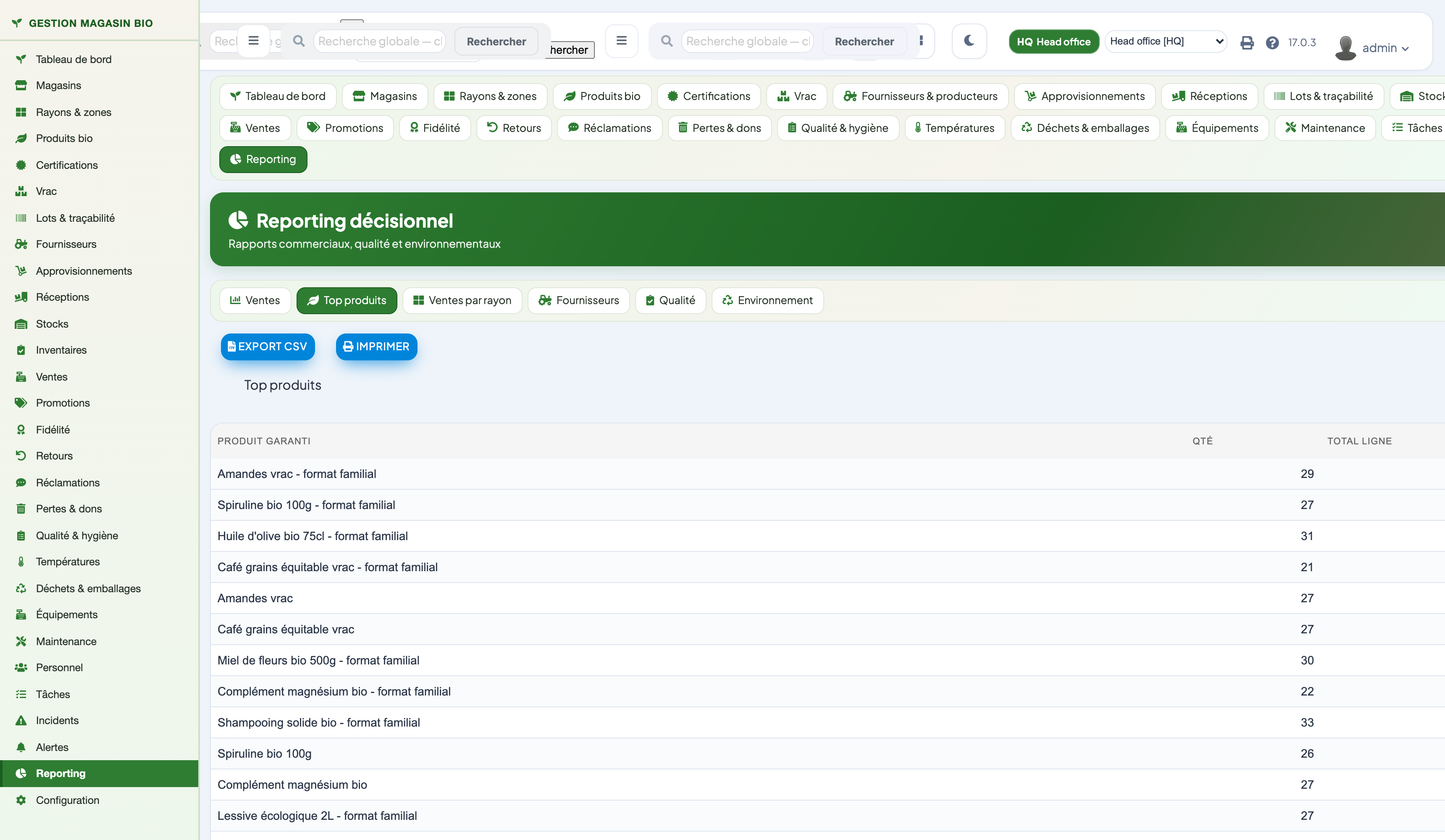This screenshot has width=1445, height=840.
Task: Click the sidebar Vrac boxes icon
Action: [20, 192]
